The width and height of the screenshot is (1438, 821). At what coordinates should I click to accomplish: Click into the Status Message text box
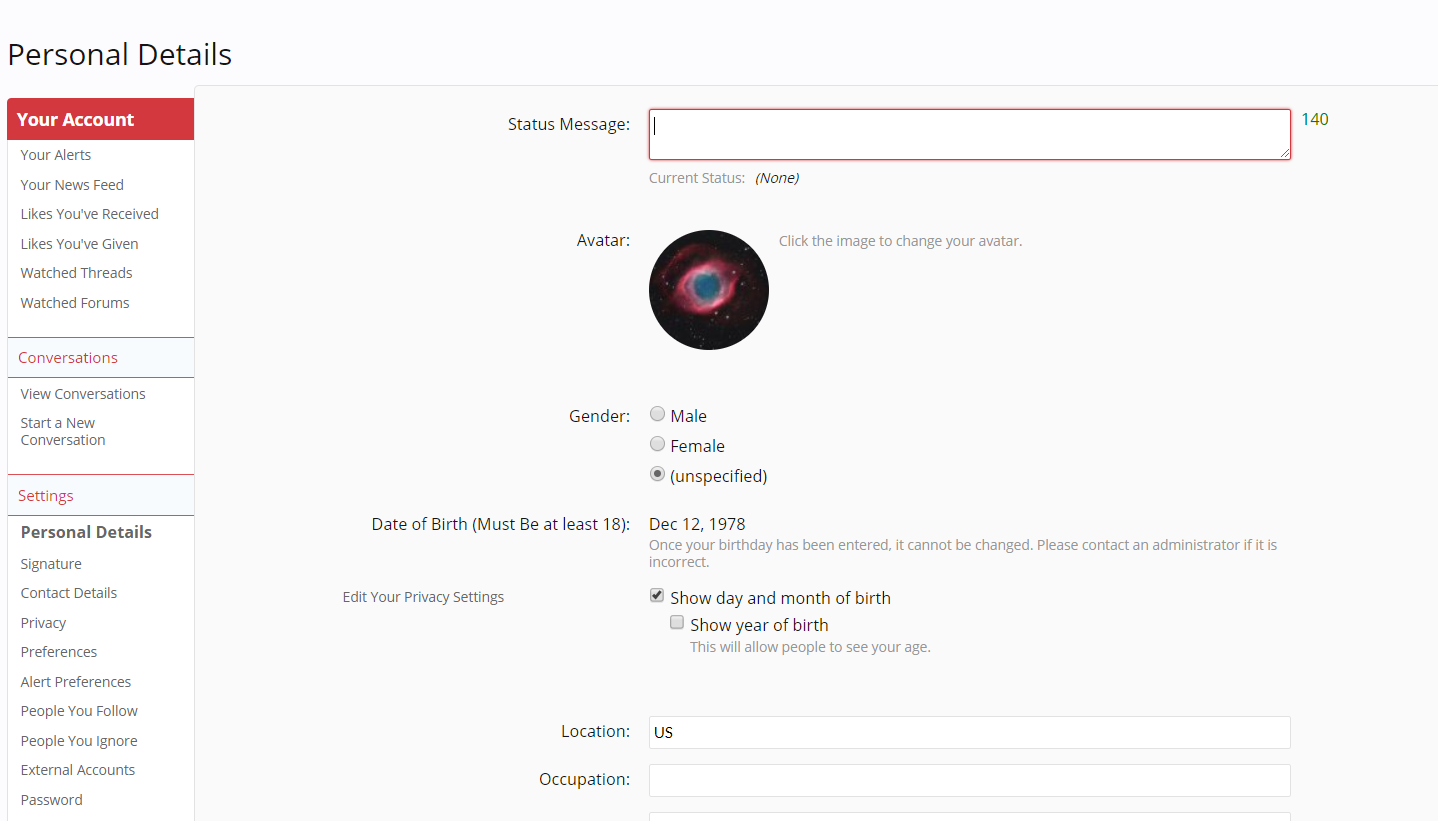pyautogui.click(x=969, y=134)
